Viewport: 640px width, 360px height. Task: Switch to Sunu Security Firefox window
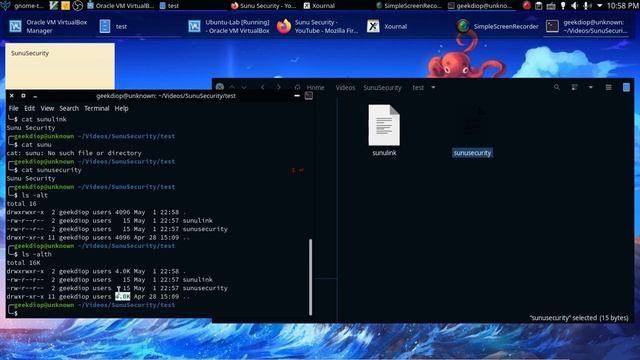[x=318, y=27]
